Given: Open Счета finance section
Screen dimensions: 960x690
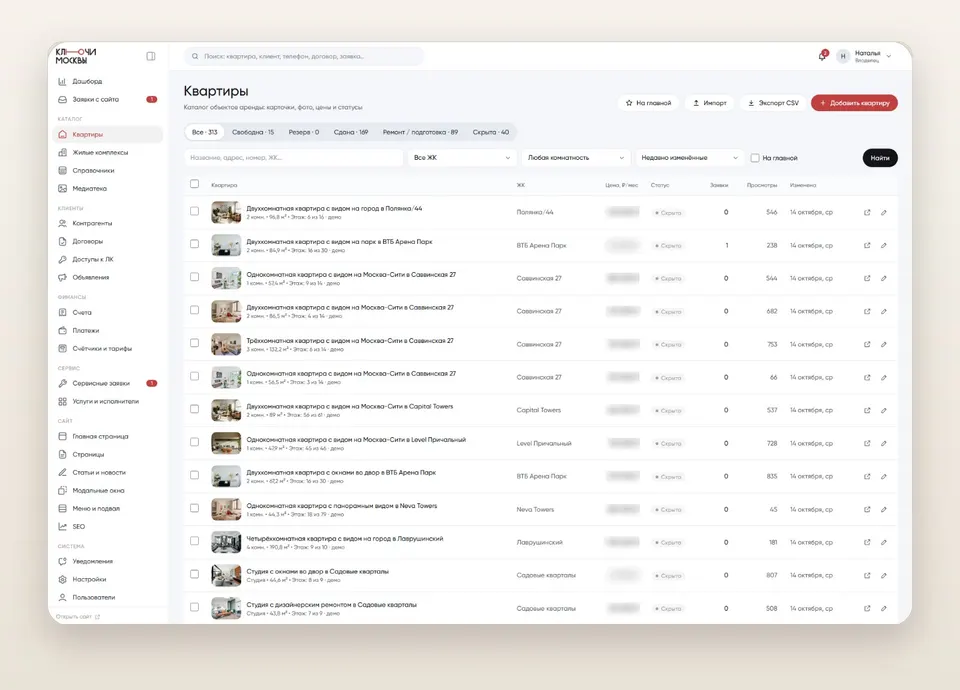Looking at the screenshot, I should (81, 312).
